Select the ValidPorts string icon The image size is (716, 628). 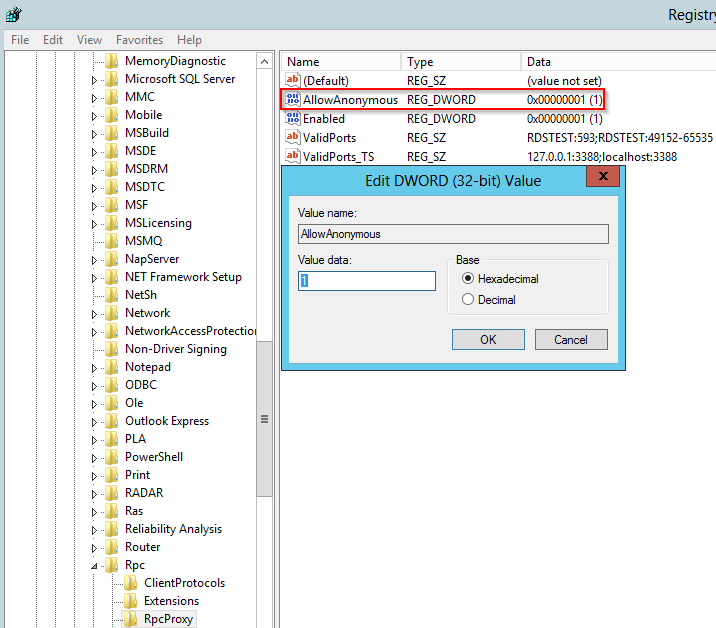pos(293,137)
